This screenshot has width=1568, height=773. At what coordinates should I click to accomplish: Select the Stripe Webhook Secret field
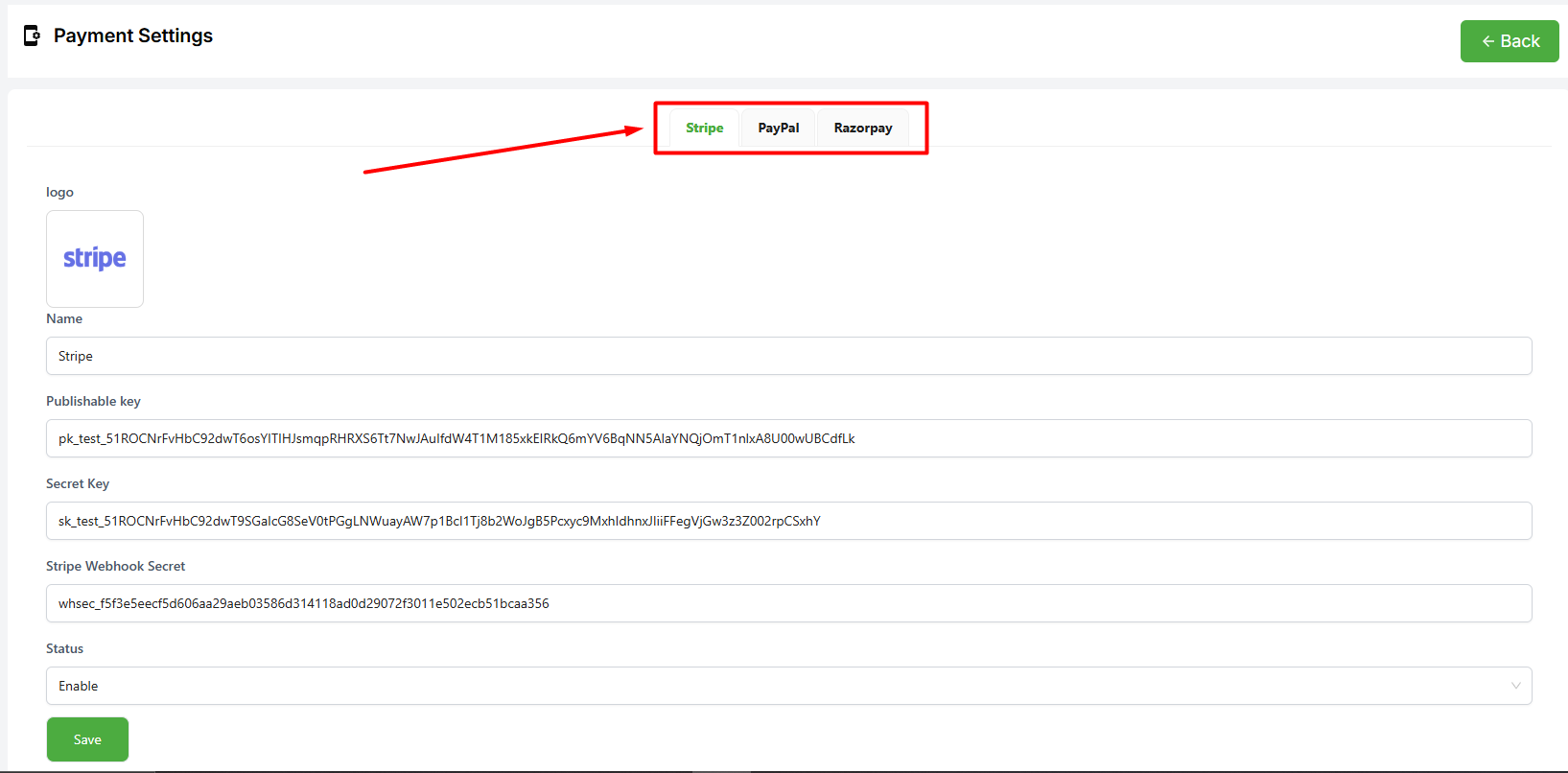(789, 603)
